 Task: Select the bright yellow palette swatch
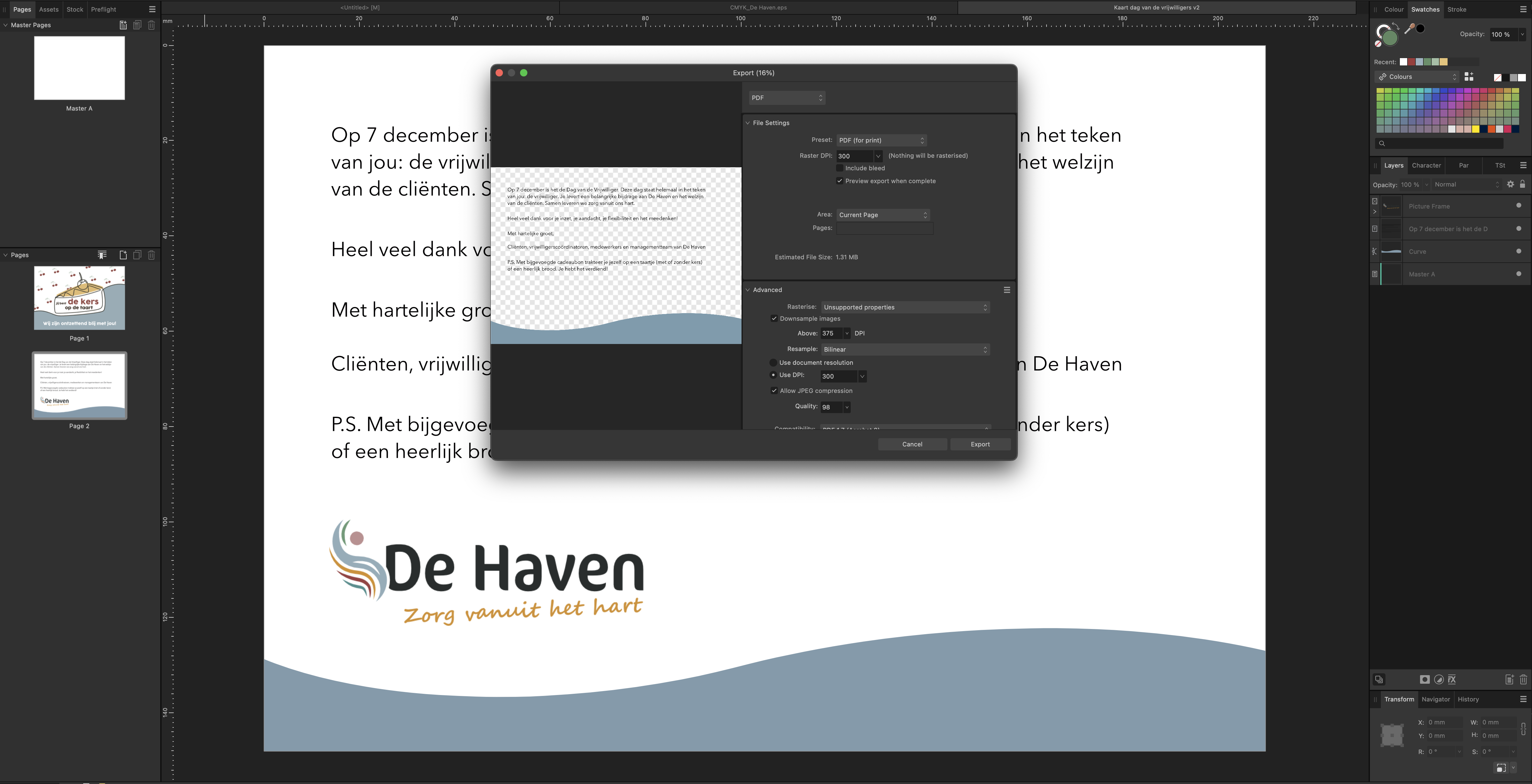click(1475, 129)
